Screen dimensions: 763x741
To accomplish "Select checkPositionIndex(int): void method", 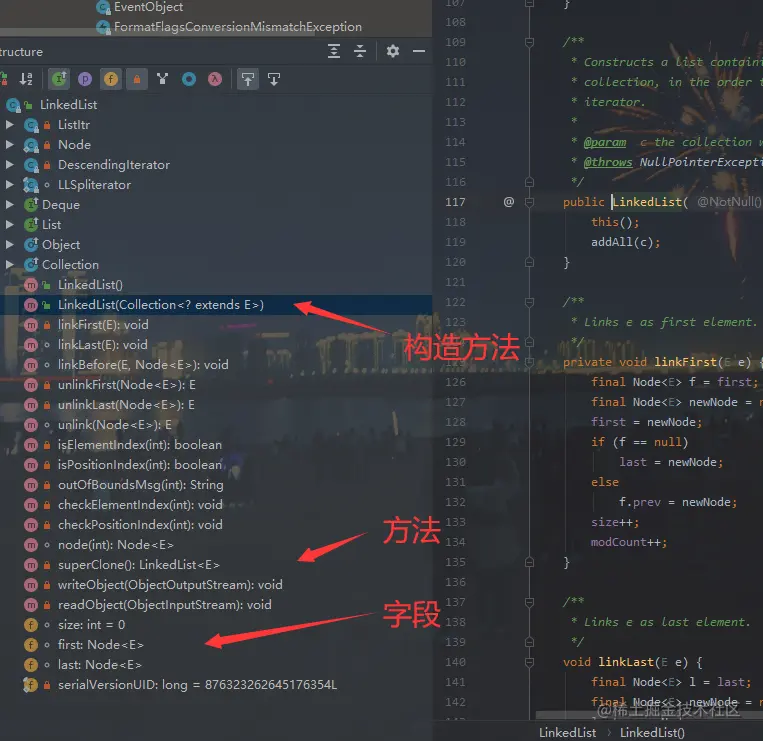I will point(140,524).
